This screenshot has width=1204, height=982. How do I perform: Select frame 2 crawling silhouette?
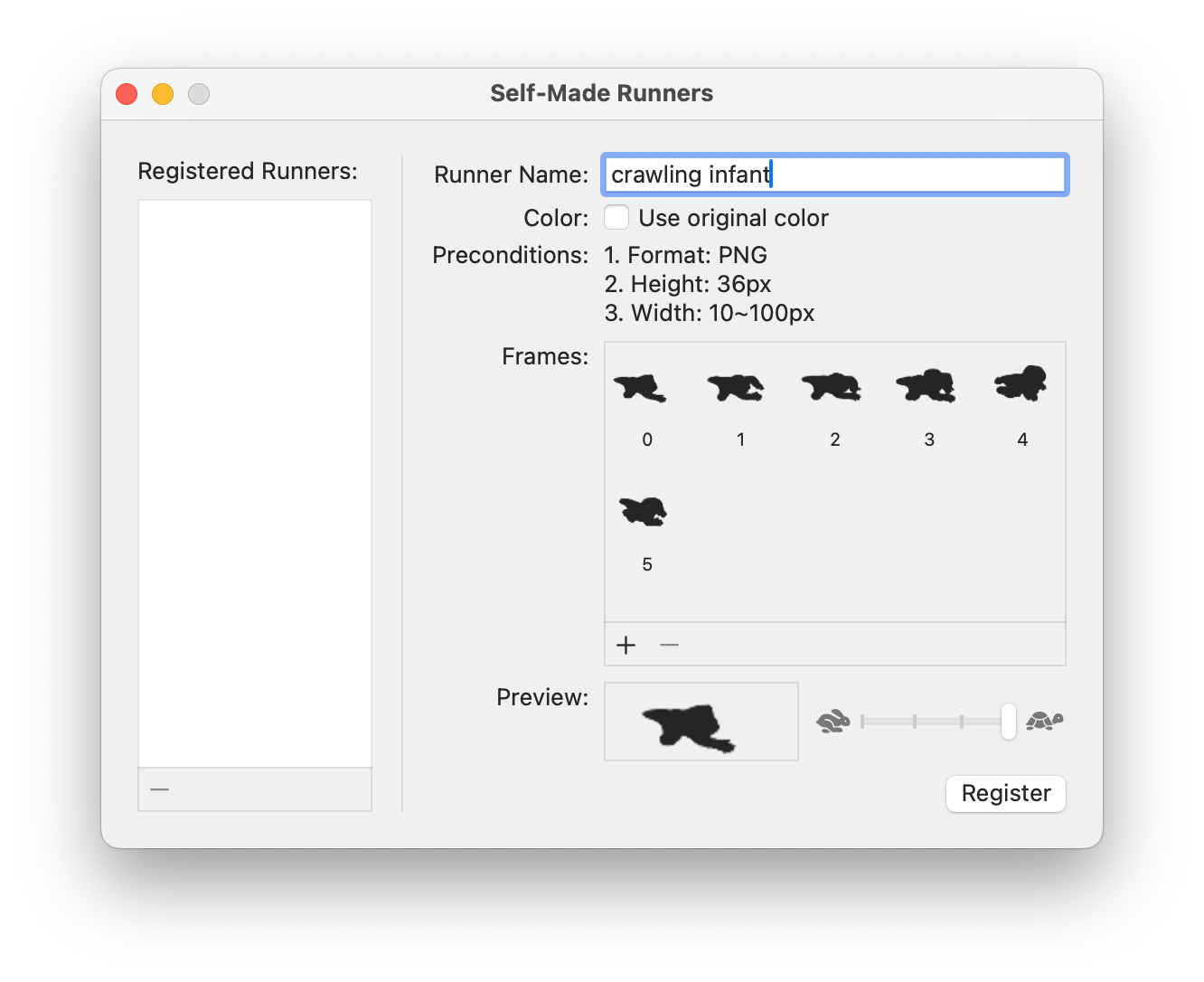click(x=832, y=386)
